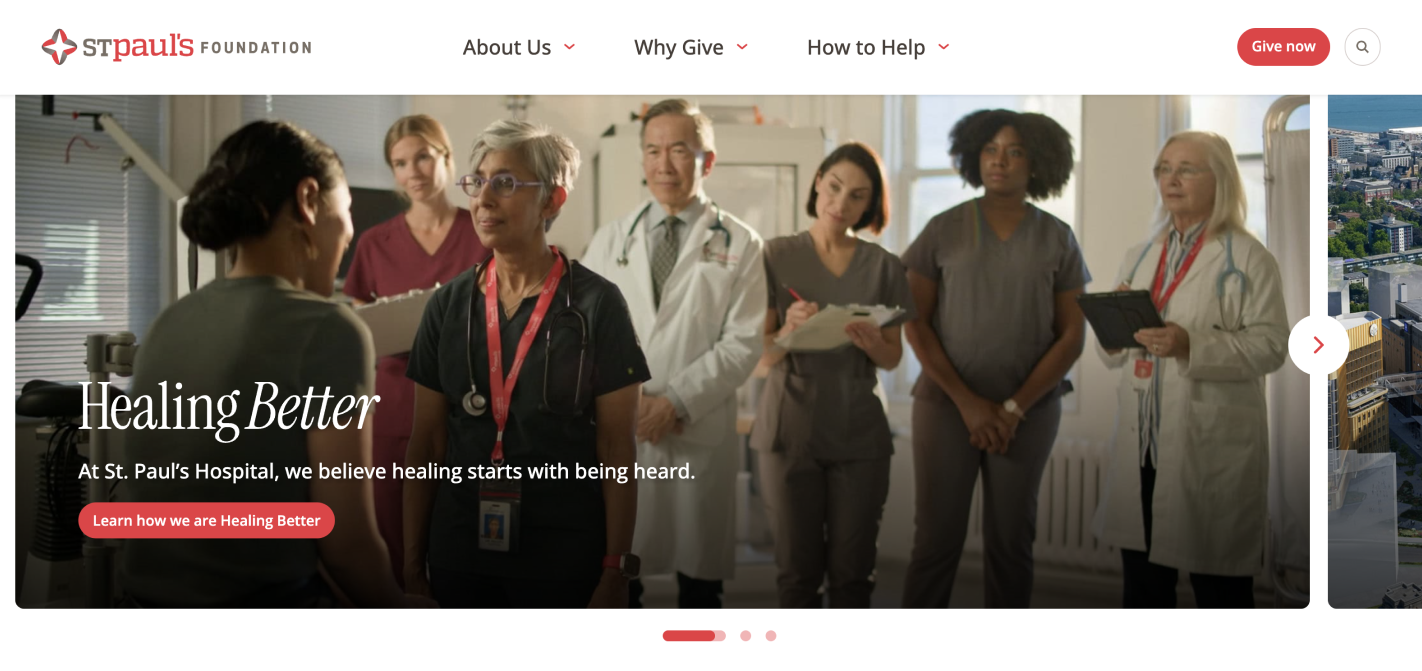Image resolution: width=1422 pixels, height=671 pixels.
Task: Click the FOUNDATION text in the logo
Action: coord(256,47)
